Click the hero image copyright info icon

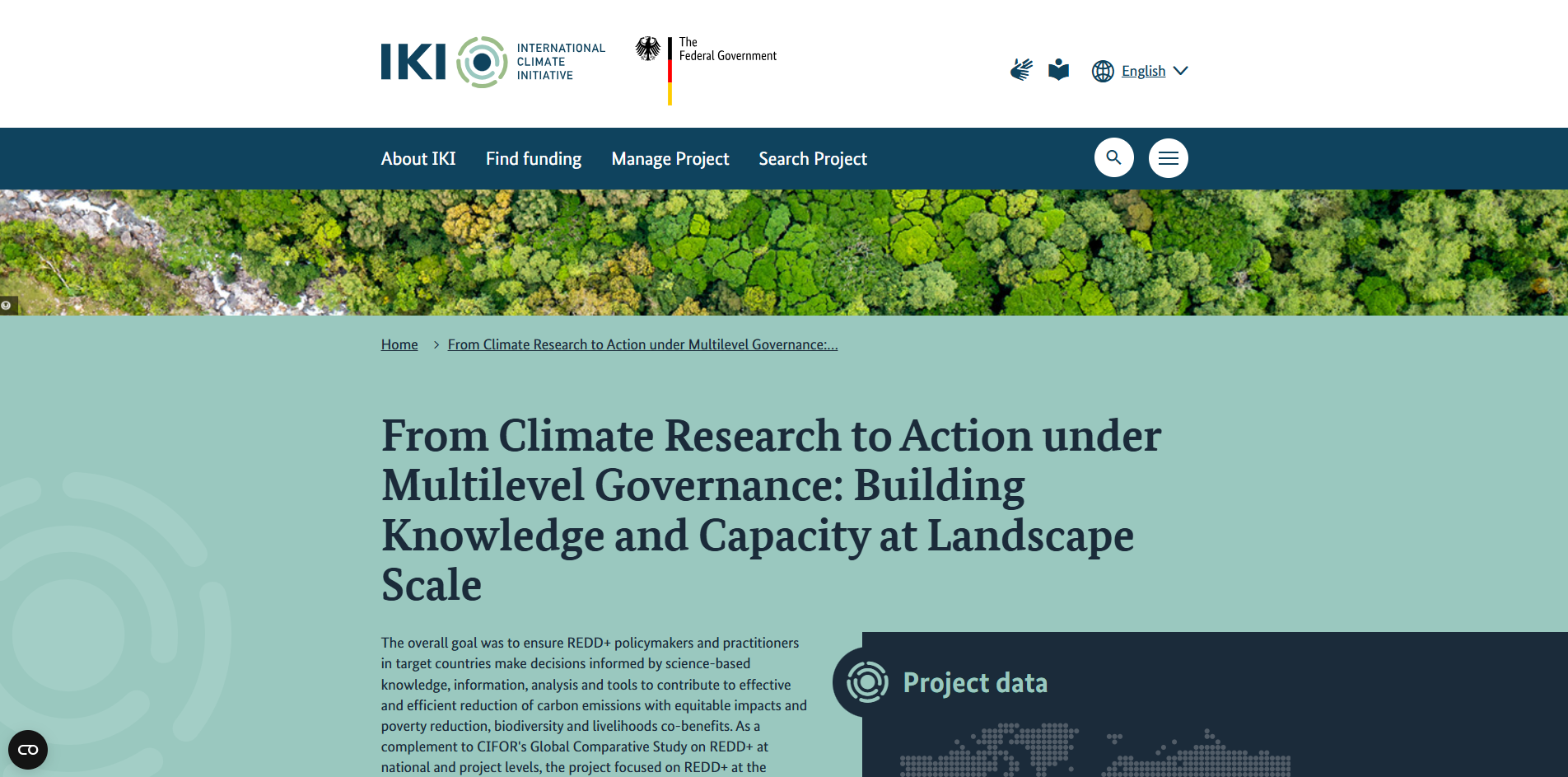7,306
